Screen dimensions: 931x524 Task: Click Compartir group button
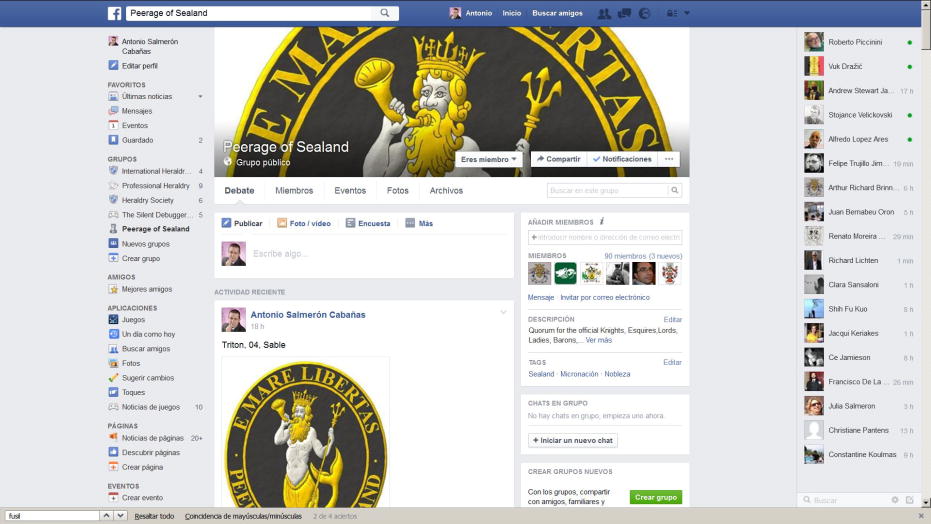(558, 159)
